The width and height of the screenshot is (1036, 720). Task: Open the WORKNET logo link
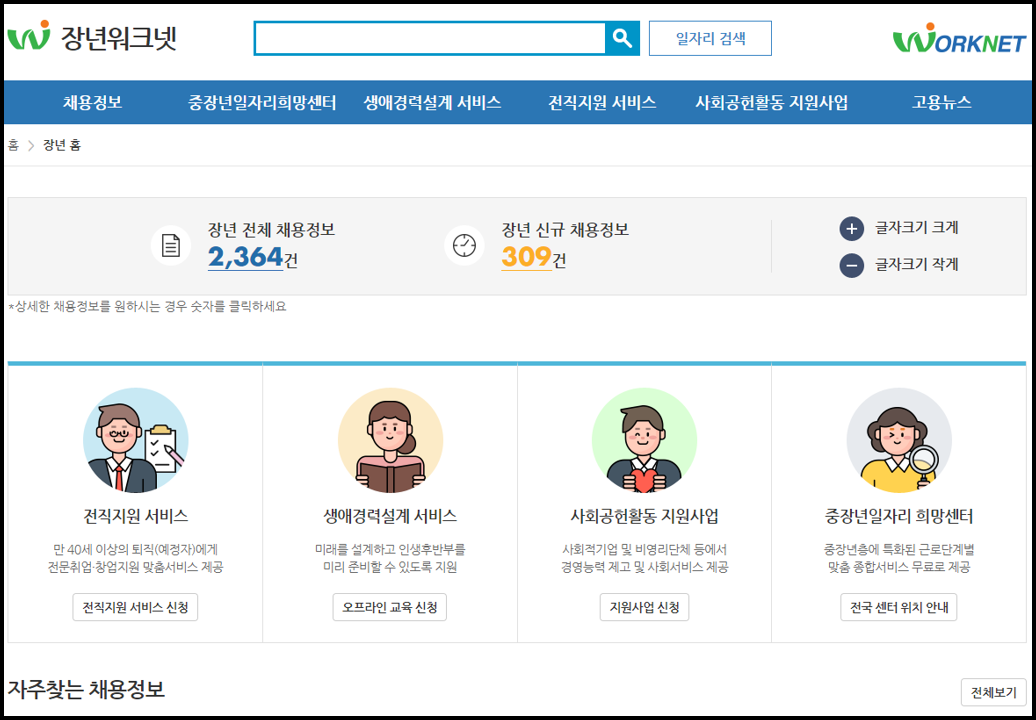click(959, 38)
